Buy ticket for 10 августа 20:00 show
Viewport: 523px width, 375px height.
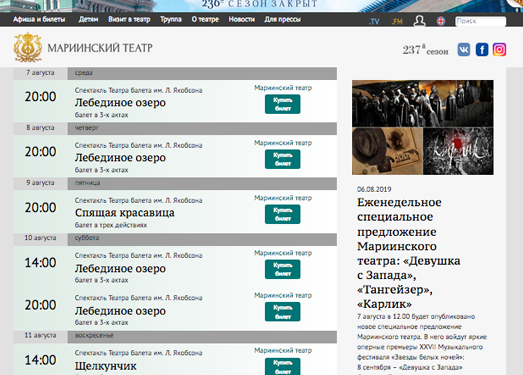click(x=283, y=312)
